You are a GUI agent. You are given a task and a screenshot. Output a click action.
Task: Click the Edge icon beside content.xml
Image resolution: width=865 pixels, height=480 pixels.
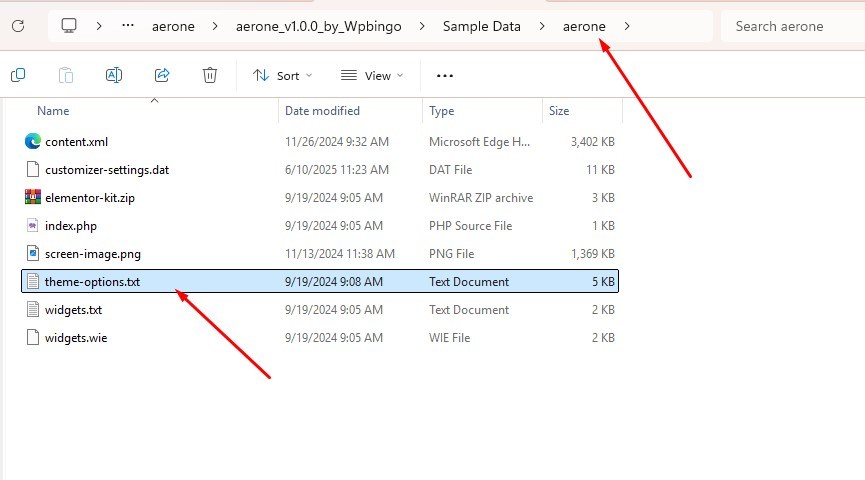[x=33, y=142]
